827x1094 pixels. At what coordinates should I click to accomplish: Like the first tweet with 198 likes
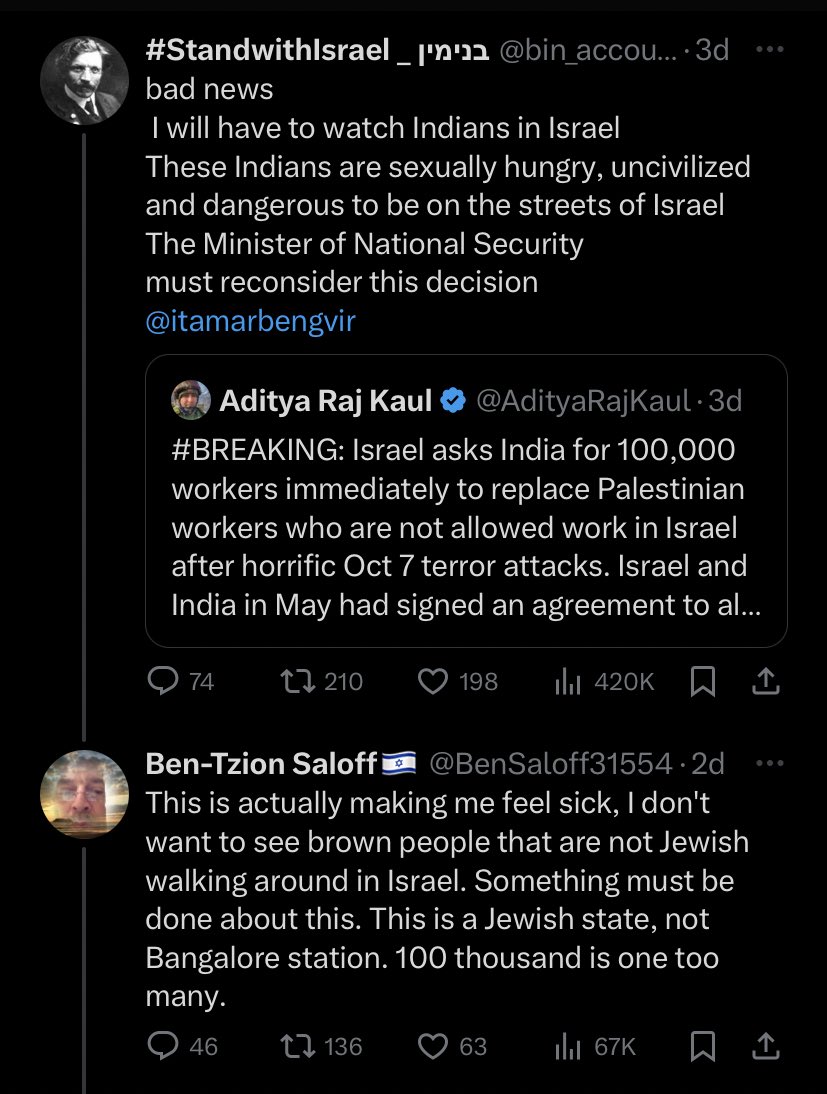coord(432,681)
